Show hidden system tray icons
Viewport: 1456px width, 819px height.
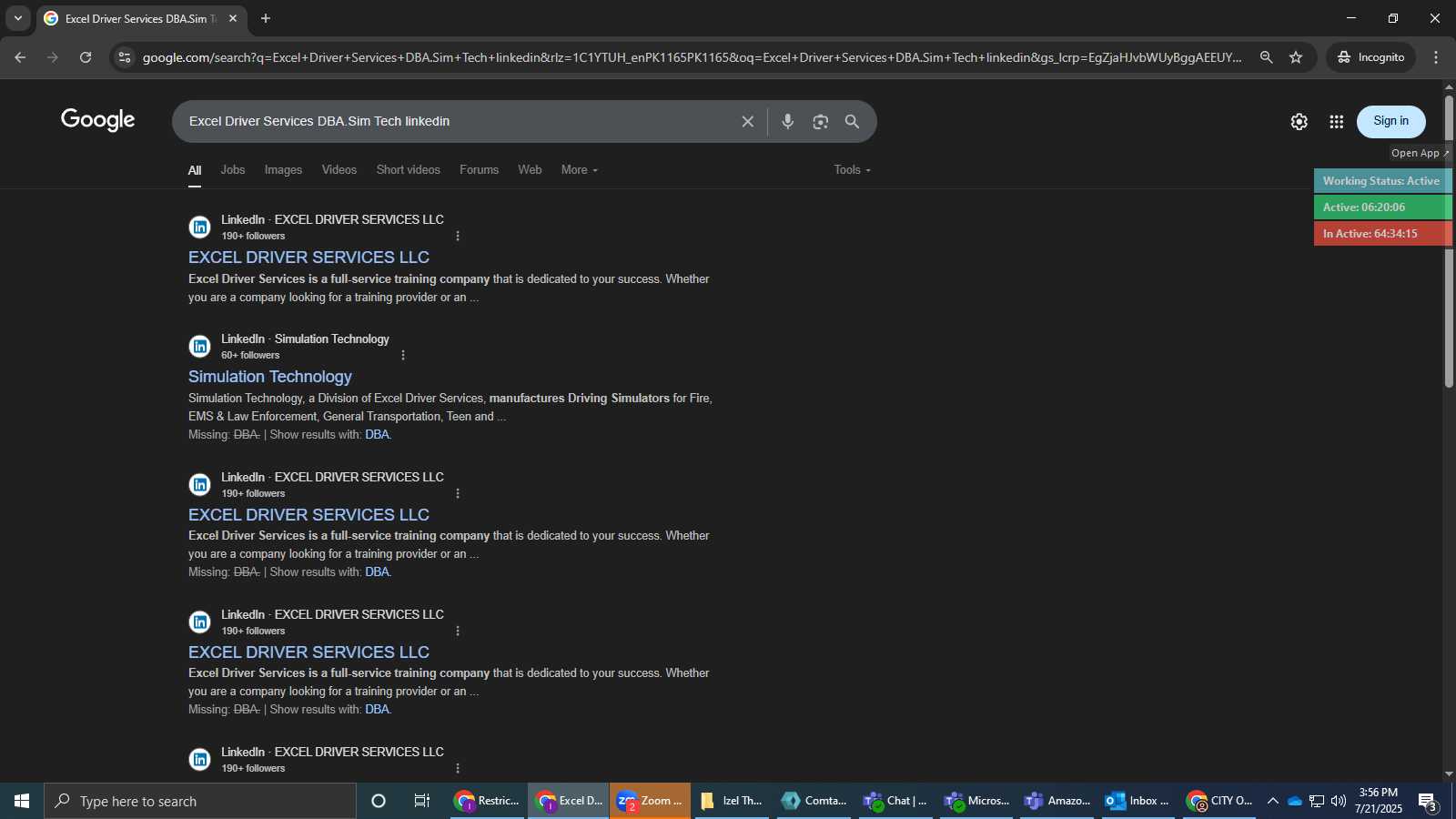pyautogui.click(x=1272, y=801)
